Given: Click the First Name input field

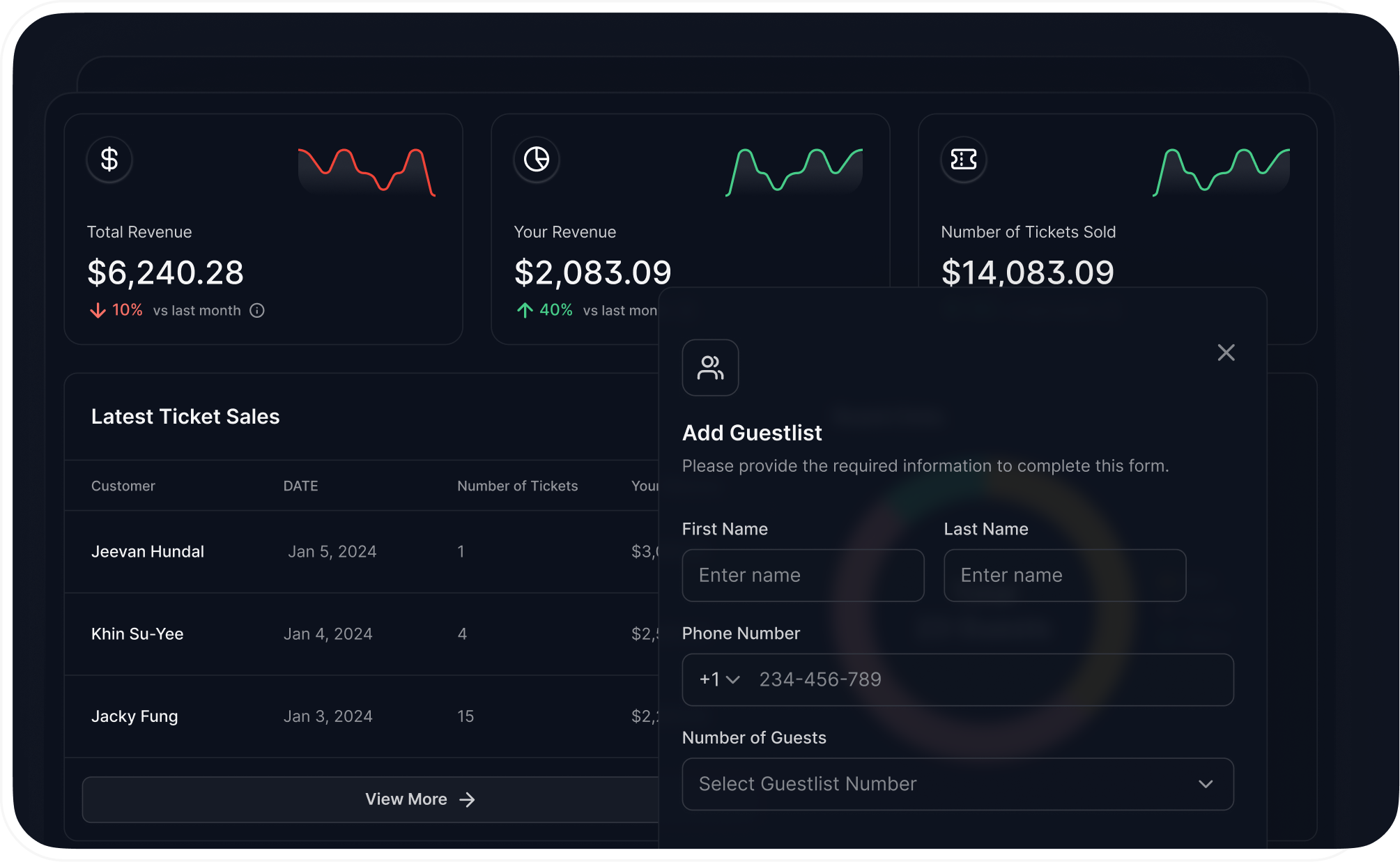Looking at the screenshot, I should click(x=803, y=576).
